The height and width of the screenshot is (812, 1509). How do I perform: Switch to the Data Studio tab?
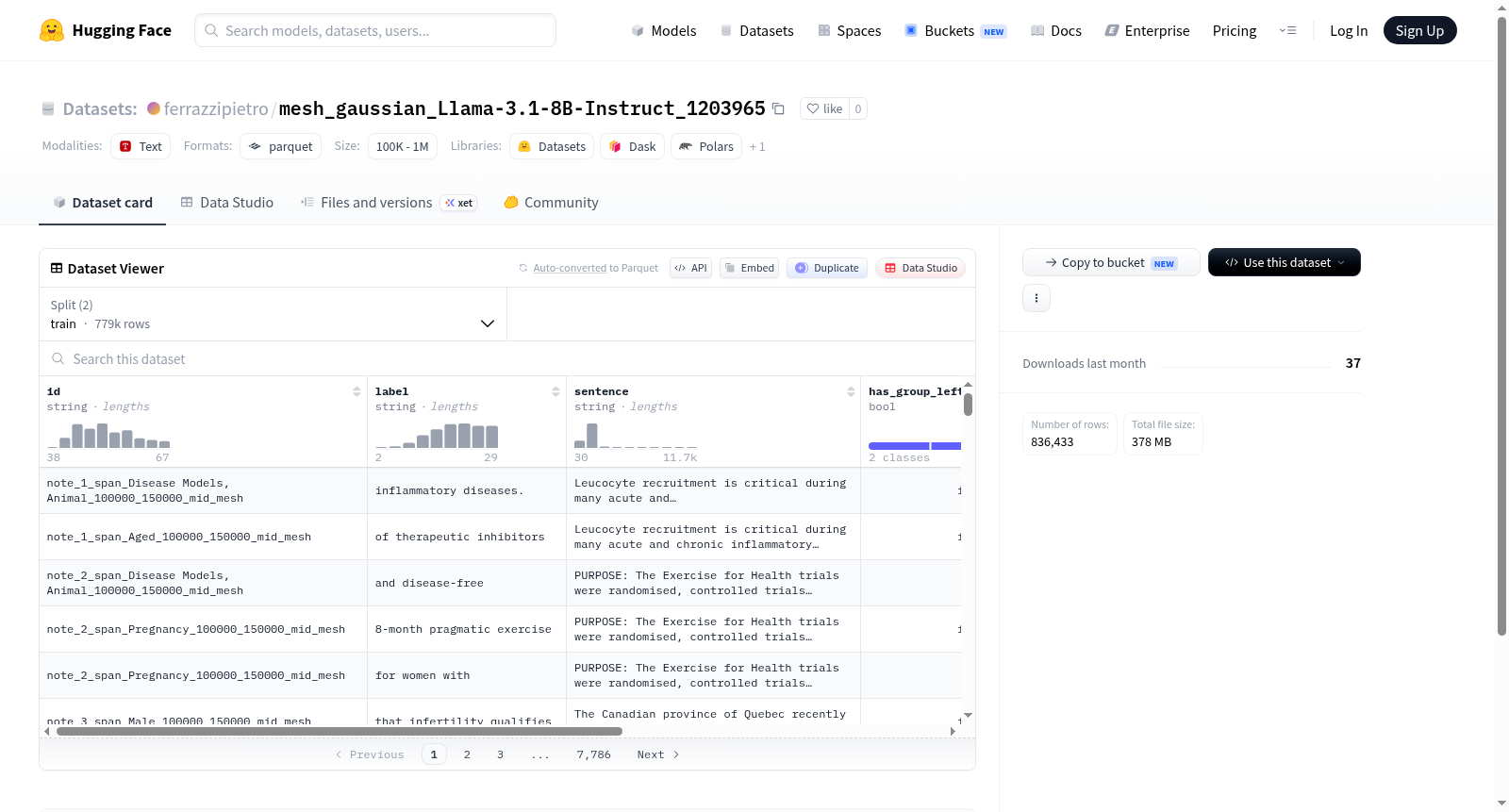point(226,202)
